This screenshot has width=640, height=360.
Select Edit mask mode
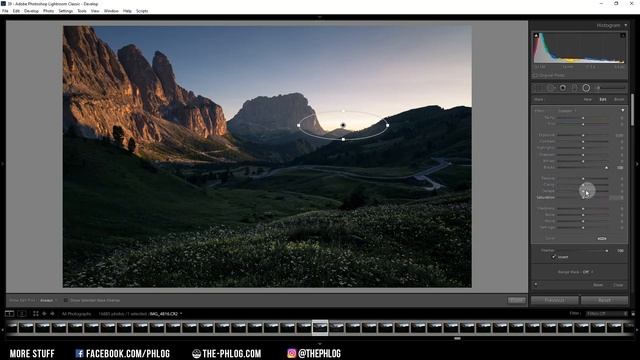click(603, 99)
